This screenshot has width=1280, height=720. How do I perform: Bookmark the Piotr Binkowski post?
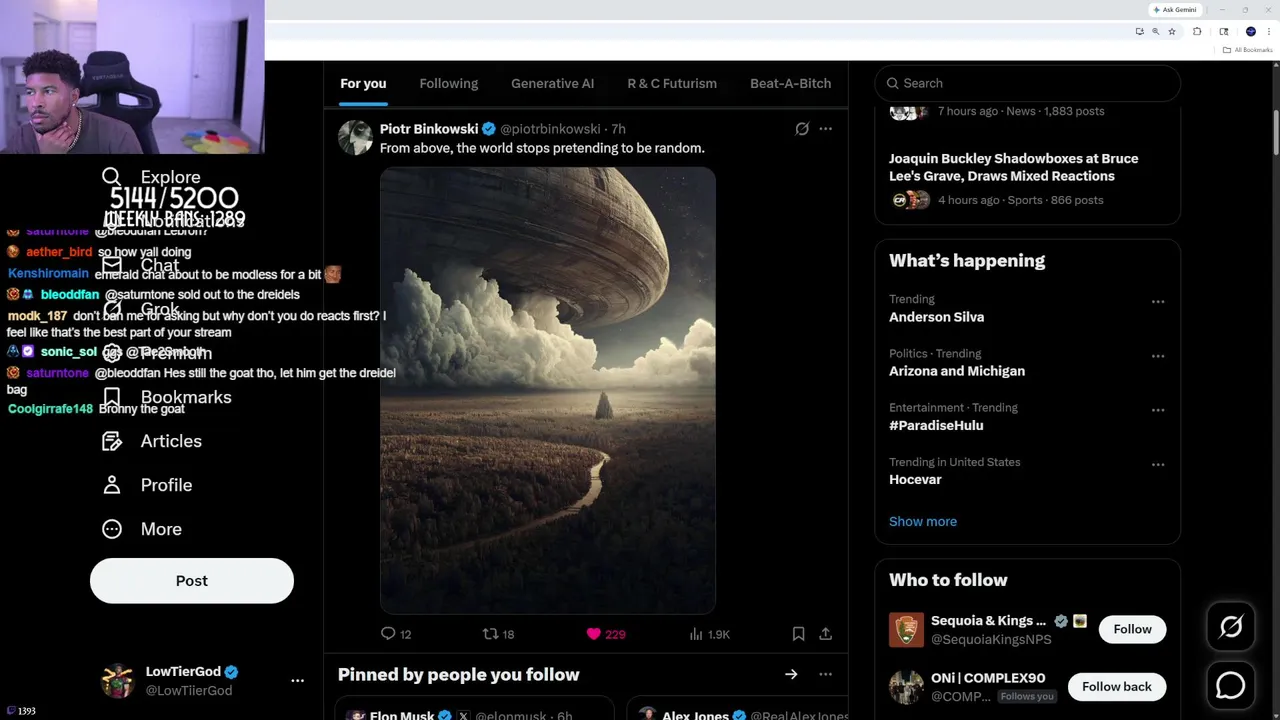click(x=798, y=634)
